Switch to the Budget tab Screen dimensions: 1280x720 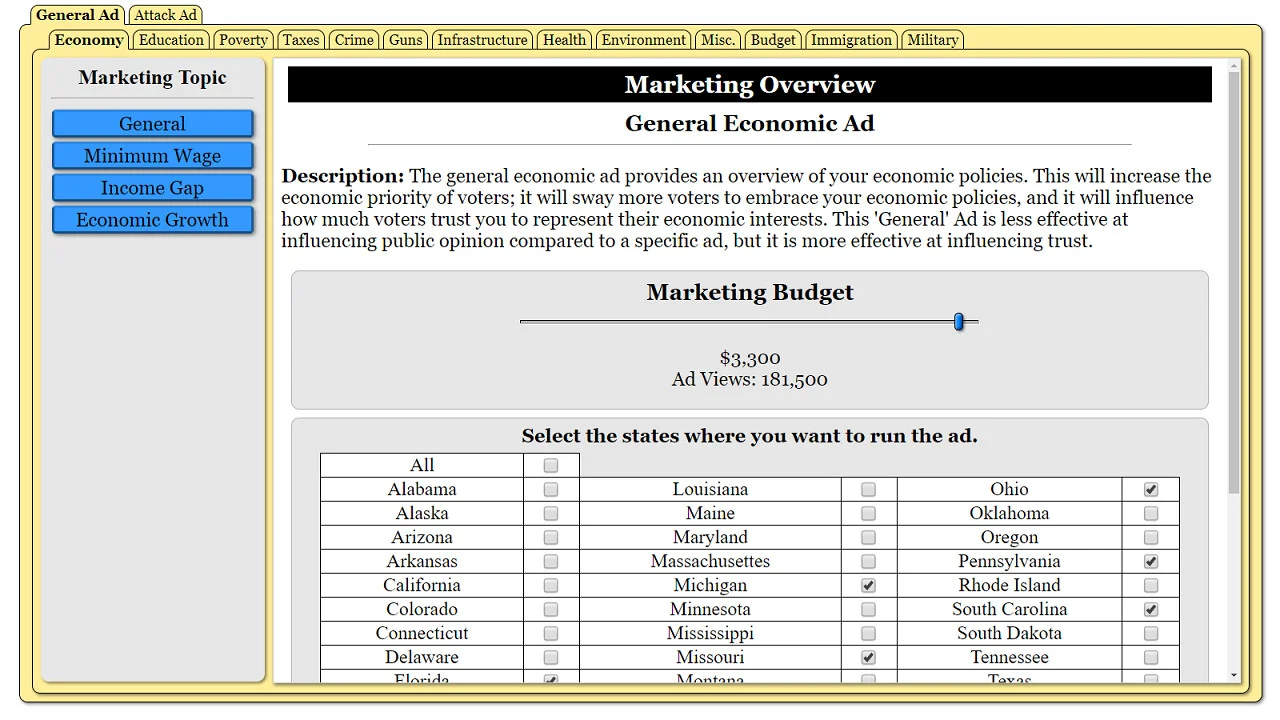[772, 39]
